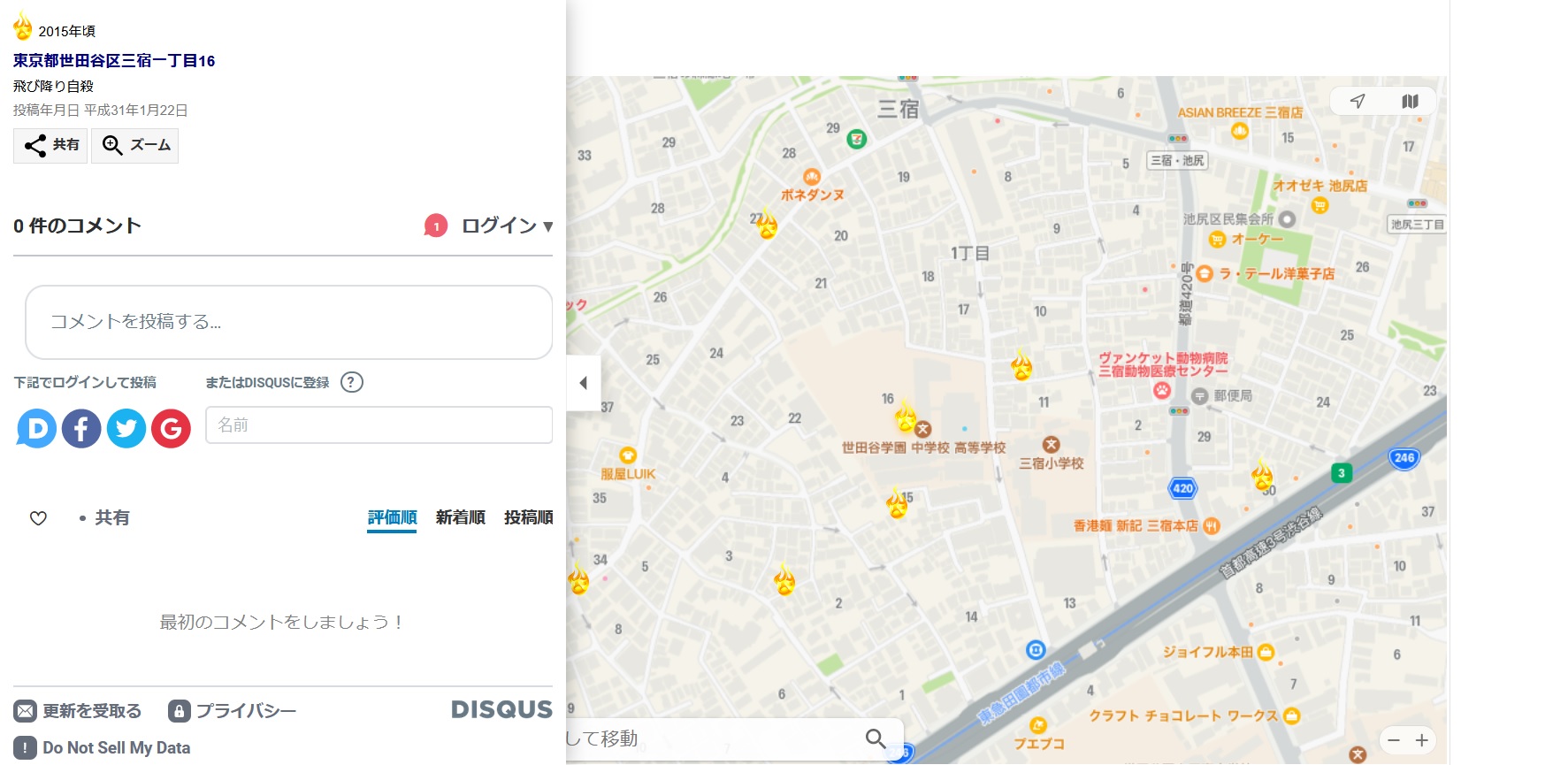The image size is (1568, 765).
Task: Click the green convenience store marker near 三宿
Action: click(x=856, y=139)
